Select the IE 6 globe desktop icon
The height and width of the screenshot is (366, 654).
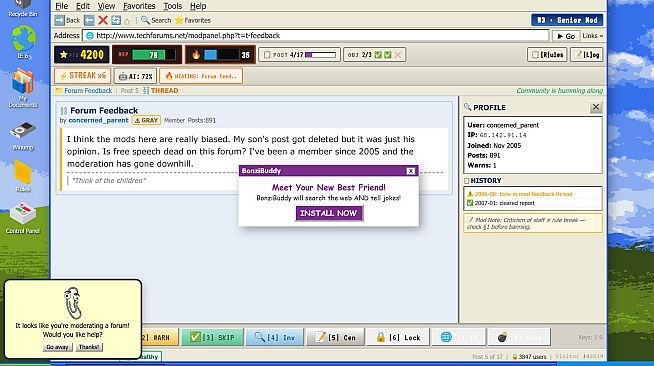point(23,42)
